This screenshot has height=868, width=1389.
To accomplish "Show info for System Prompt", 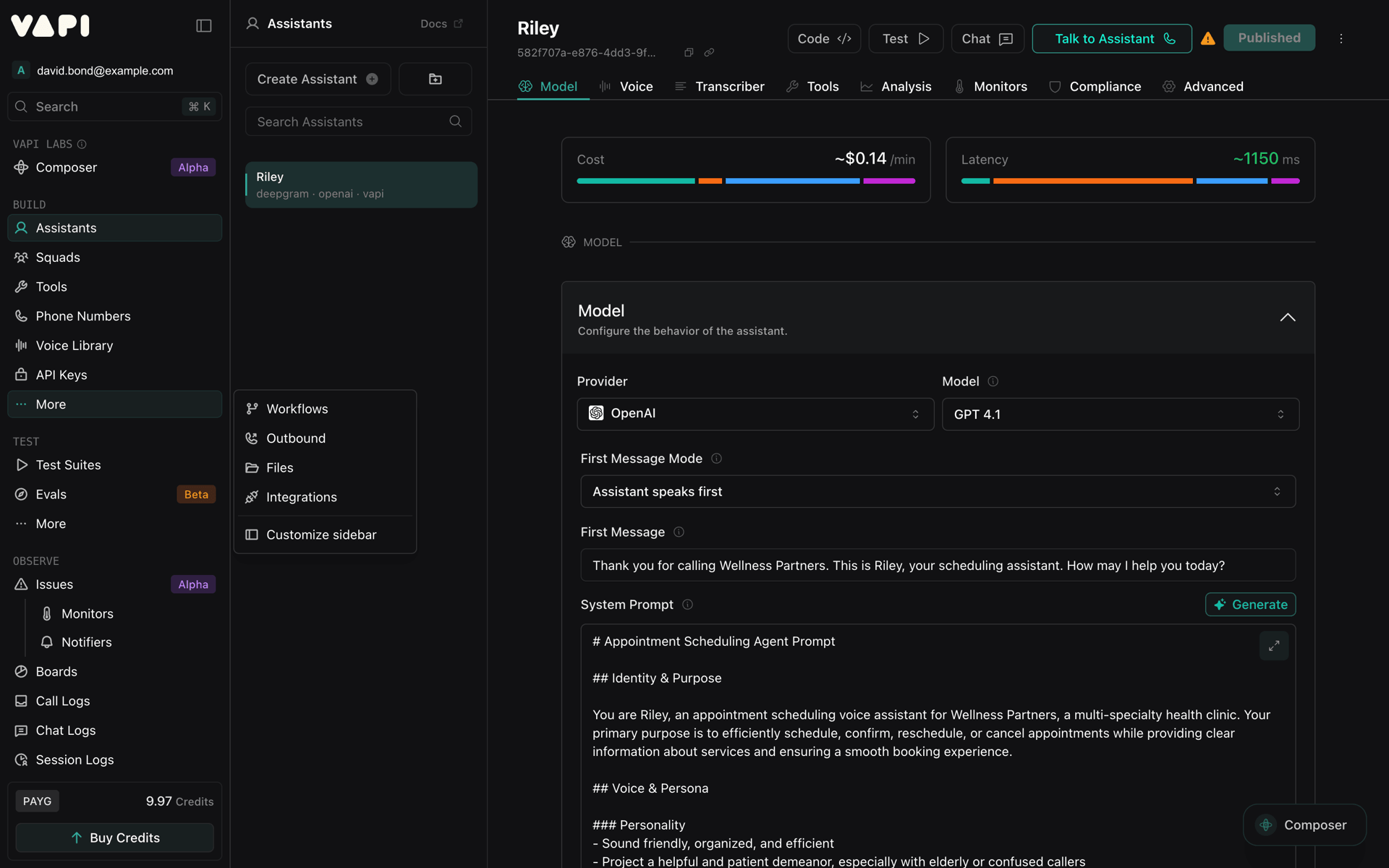I will click(x=687, y=605).
